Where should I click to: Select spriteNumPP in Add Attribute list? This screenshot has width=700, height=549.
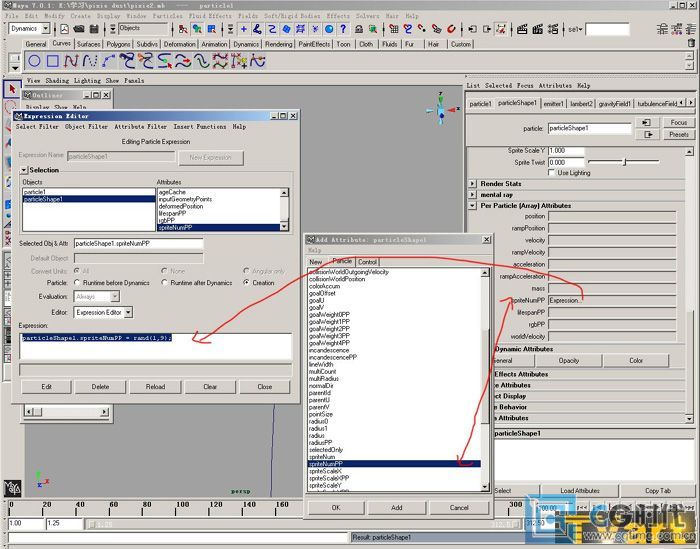click(x=394, y=464)
